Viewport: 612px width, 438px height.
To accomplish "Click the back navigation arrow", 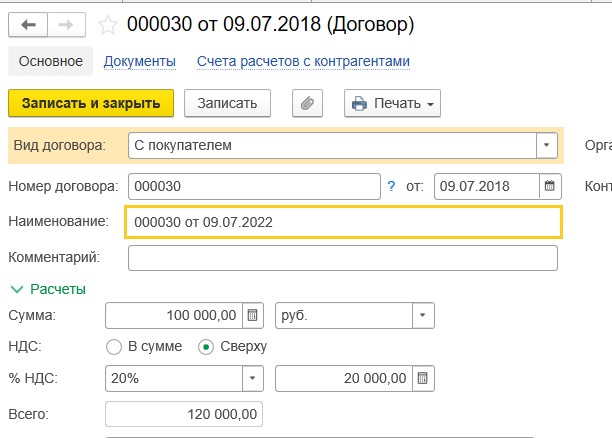I will pos(28,23).
